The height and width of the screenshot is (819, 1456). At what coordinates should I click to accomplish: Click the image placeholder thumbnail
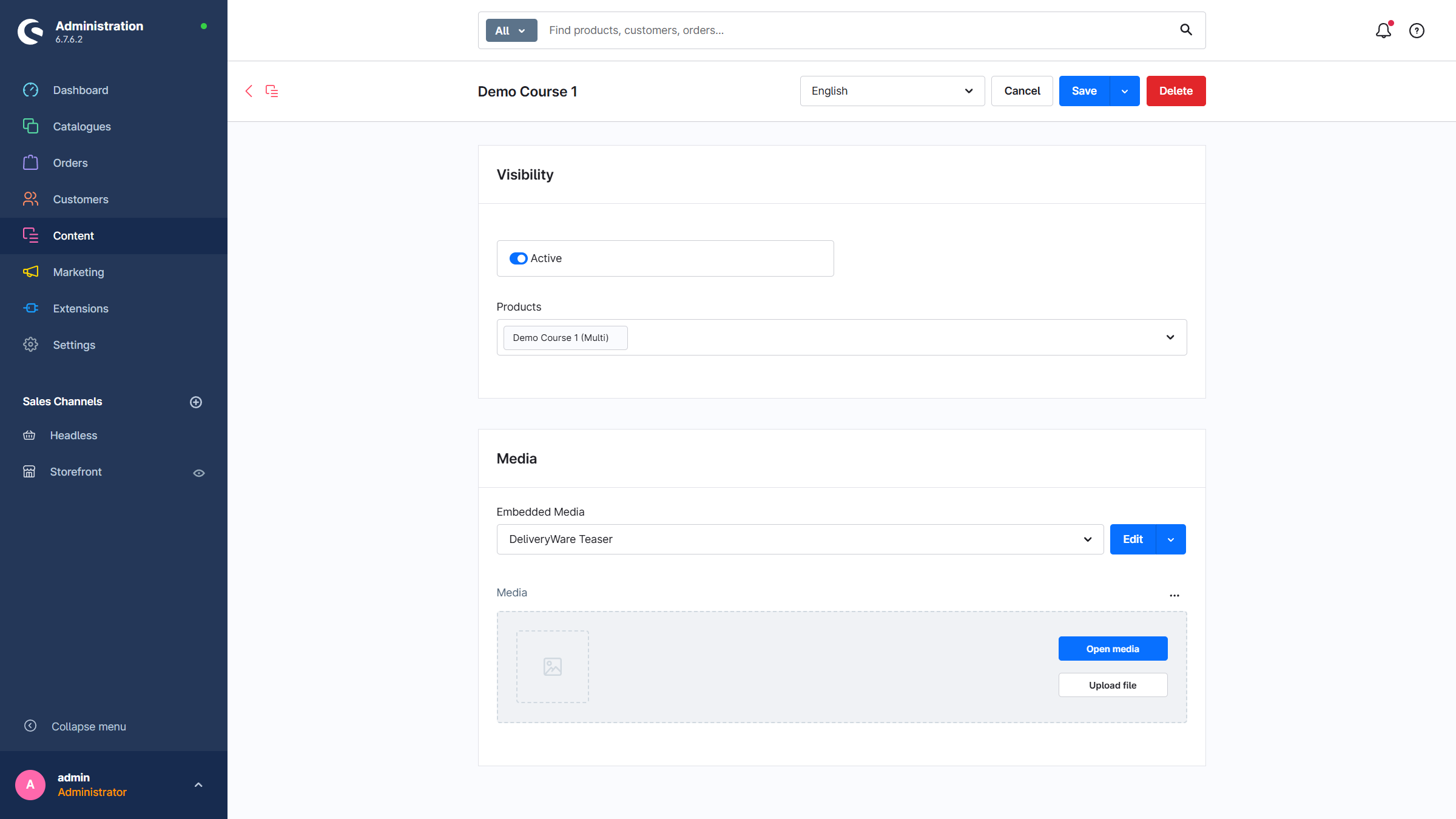(552, 667)
